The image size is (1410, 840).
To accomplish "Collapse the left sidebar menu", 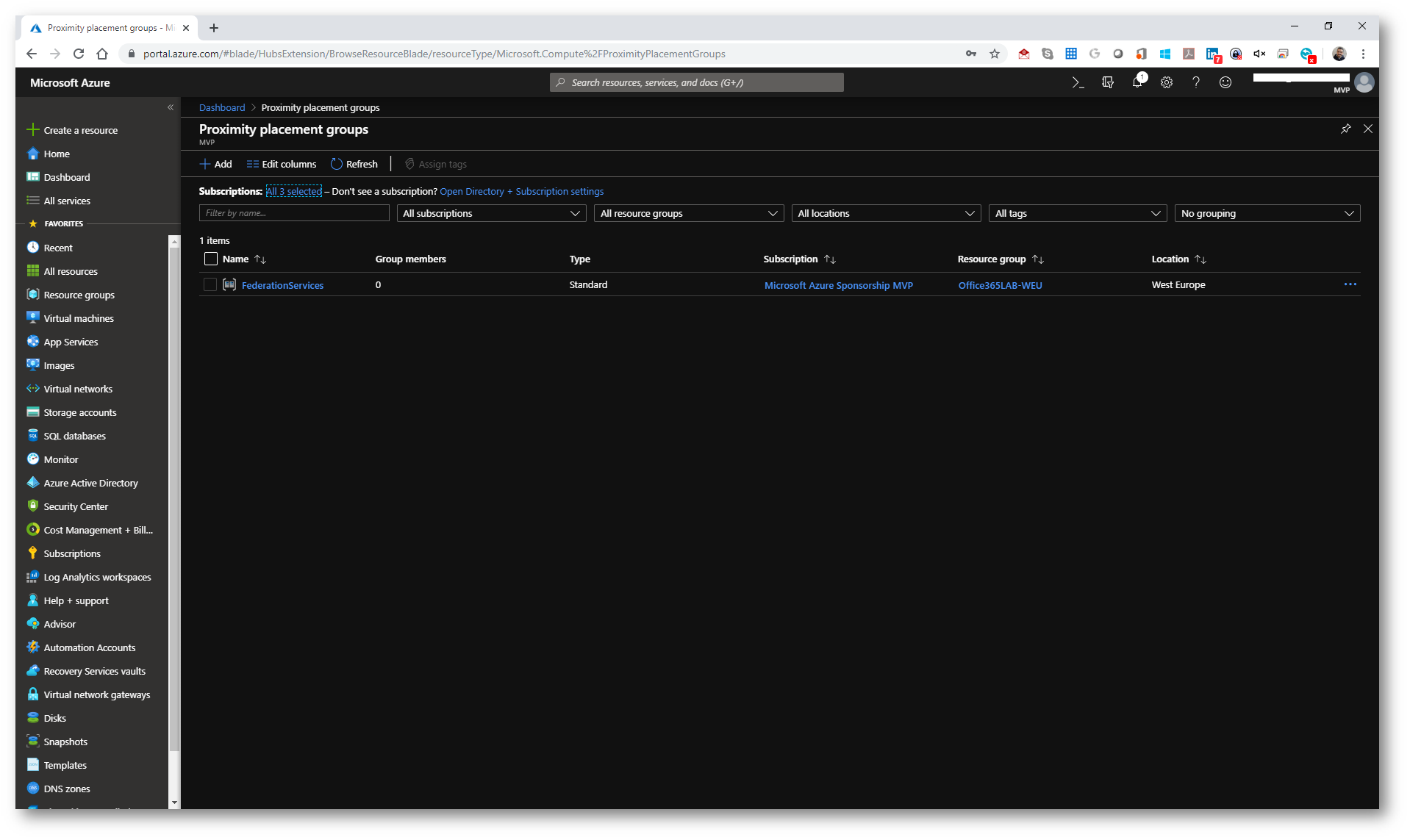I will coord(170,107).
